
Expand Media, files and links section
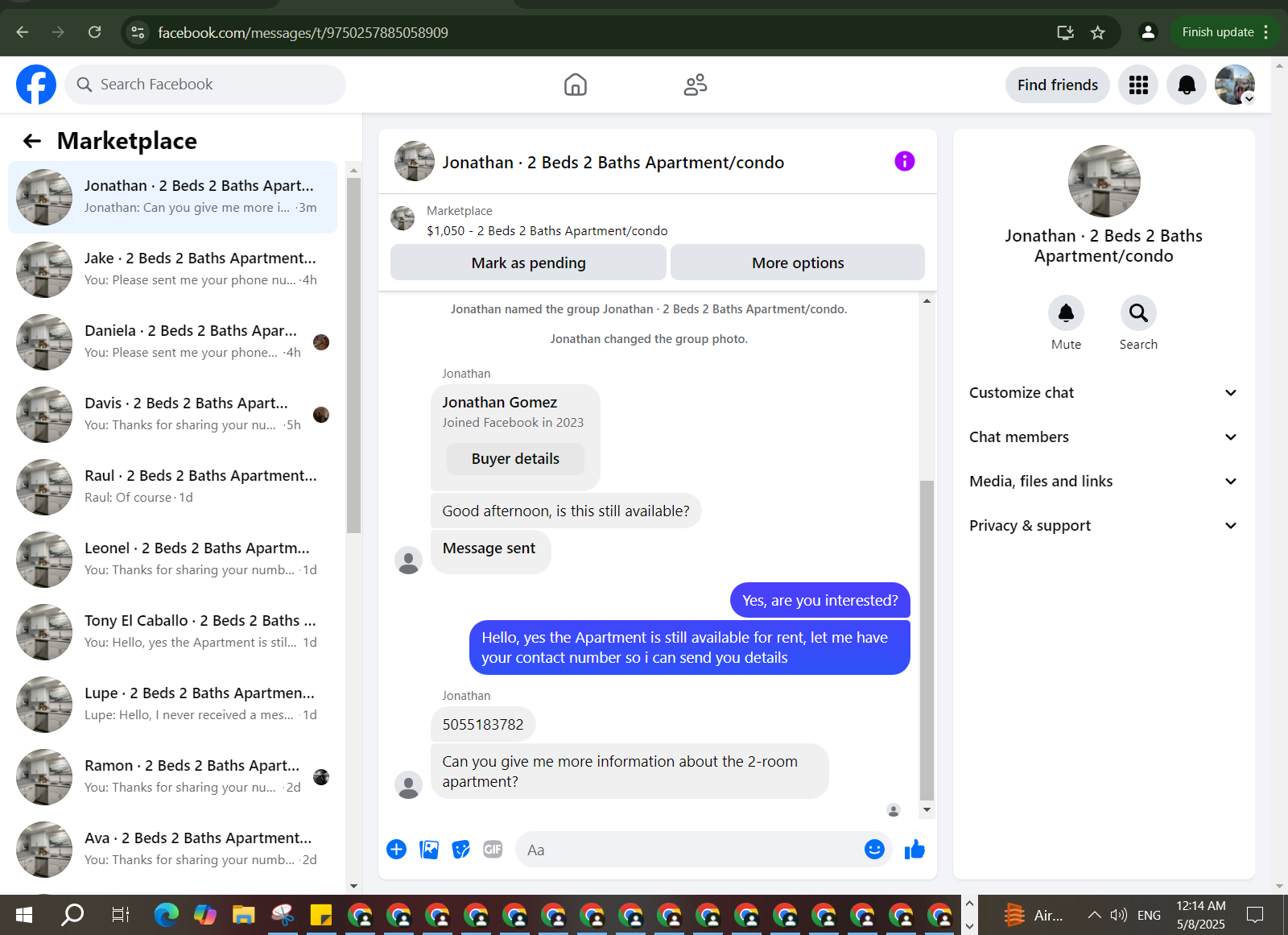[x=1104, y=482]
